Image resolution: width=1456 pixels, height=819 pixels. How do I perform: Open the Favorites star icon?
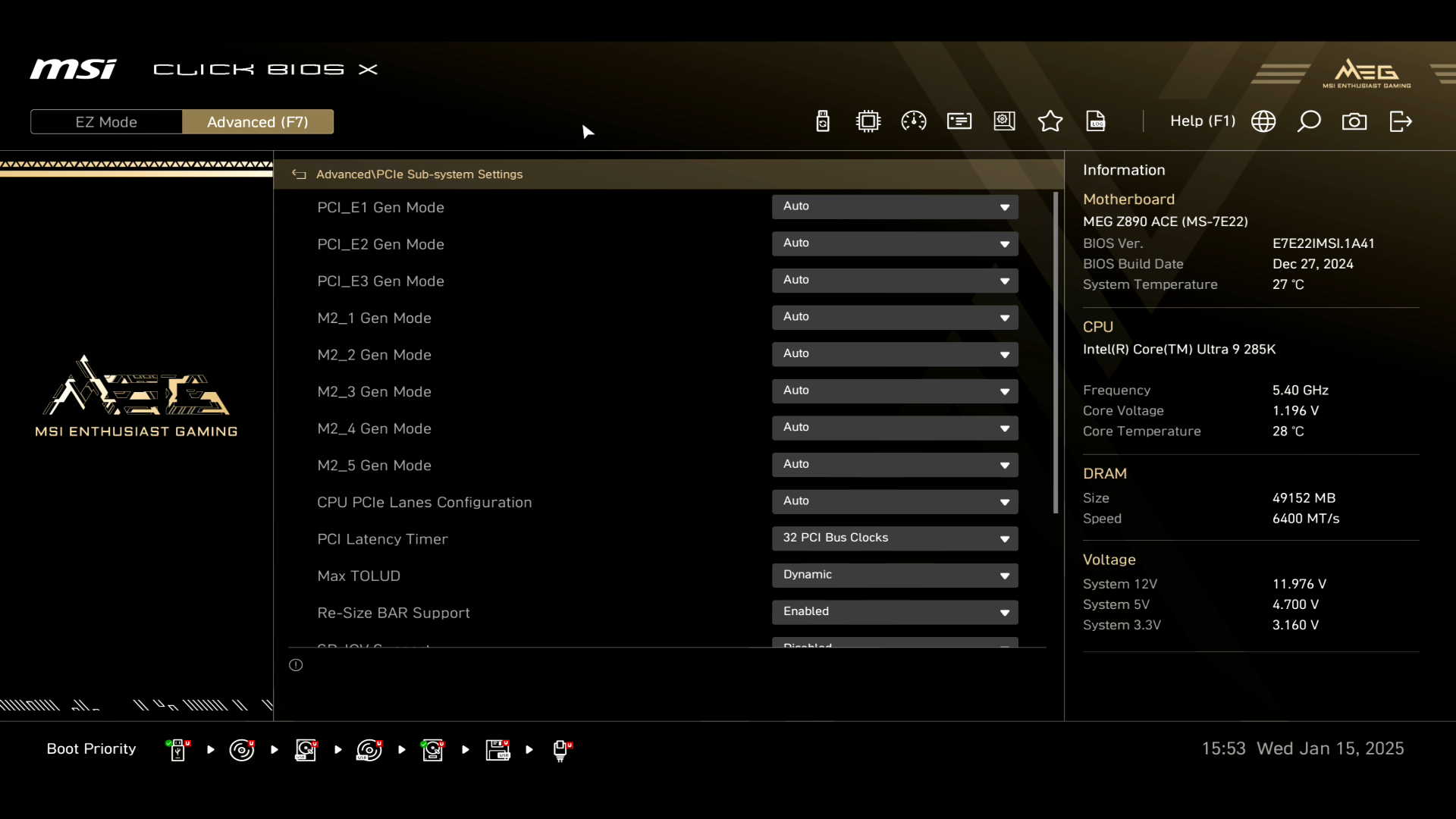pos(1050,121)
